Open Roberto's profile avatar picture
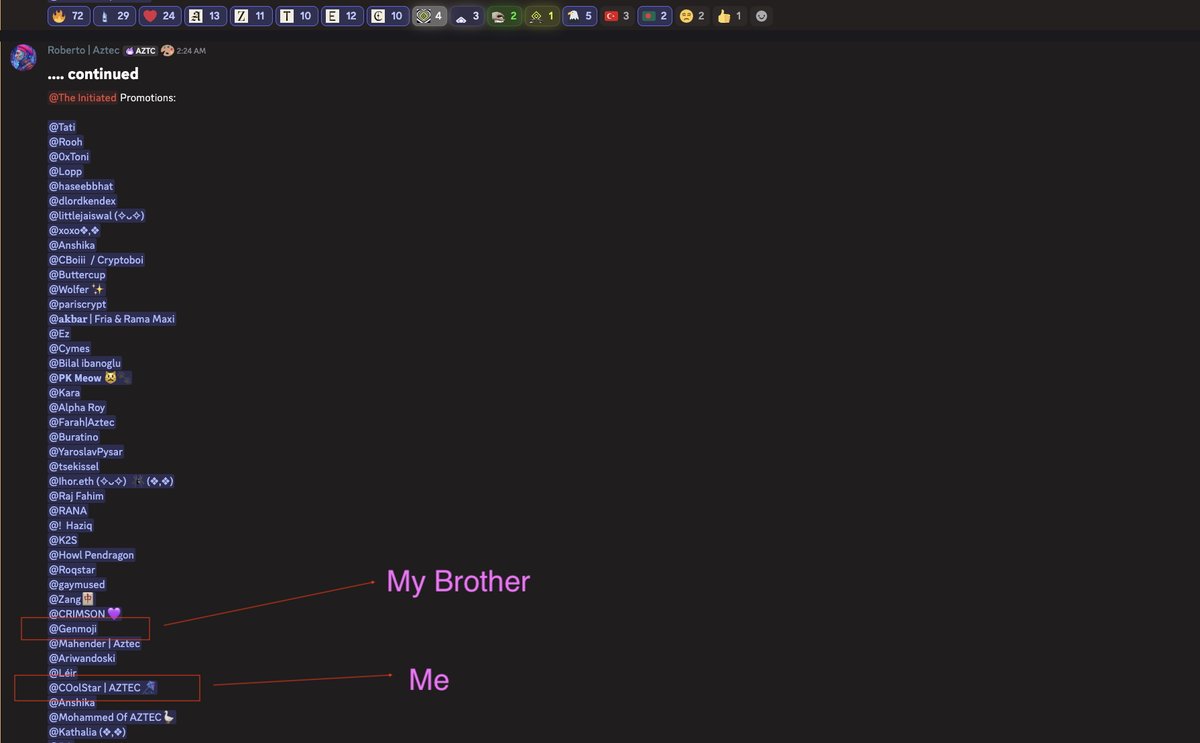1200x743 pixels. point(24,57)
